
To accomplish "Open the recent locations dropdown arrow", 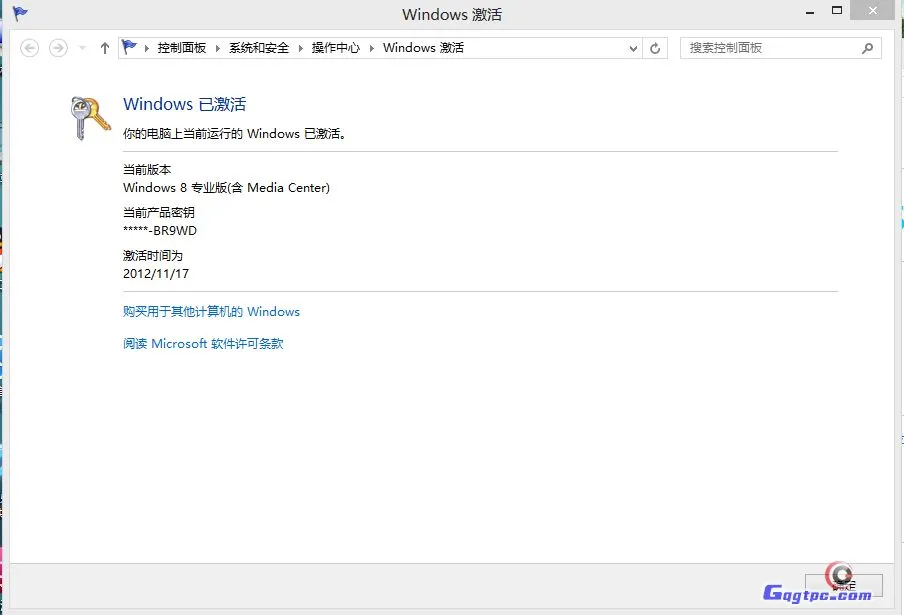I will click(x=82, y=48).
